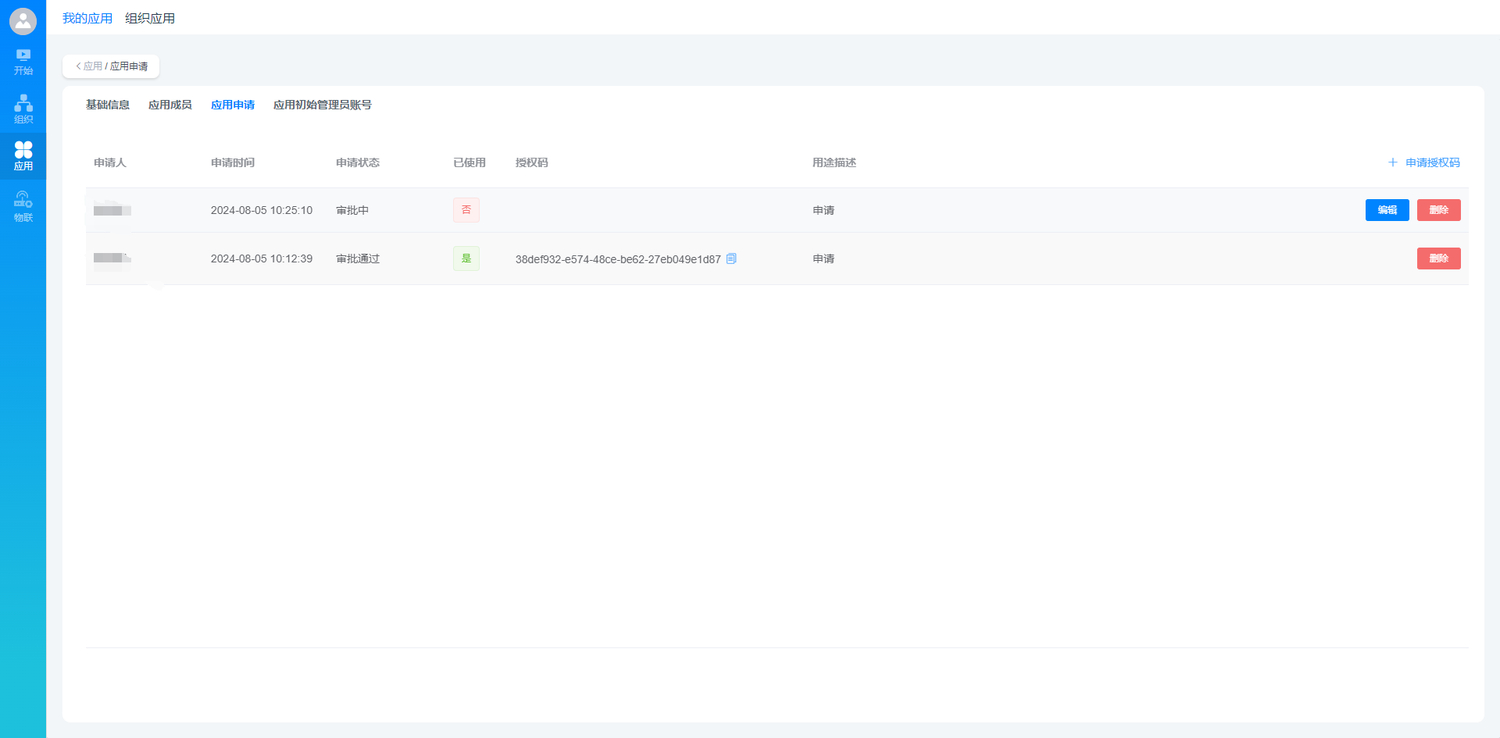This screenshot has height=738, width=1500.
Task: Select the 应用 sidebar icon
Action: [x=23, y=156]
